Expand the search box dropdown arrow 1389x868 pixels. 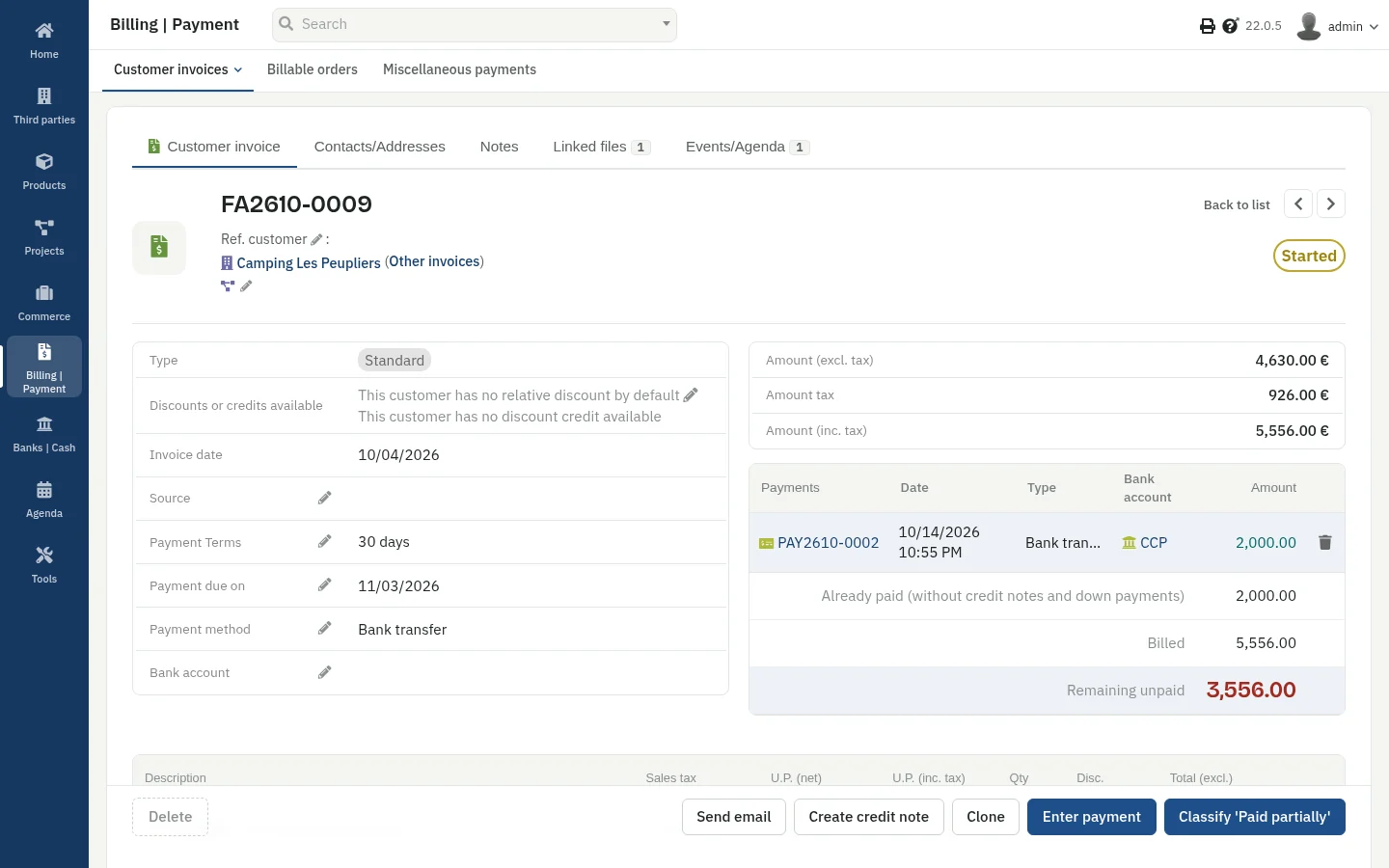[666, 24]
